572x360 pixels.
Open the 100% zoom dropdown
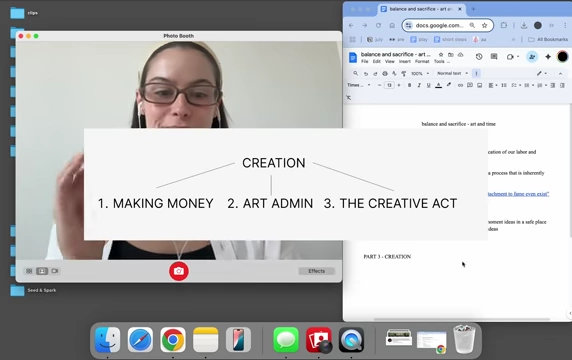point(420,74)
